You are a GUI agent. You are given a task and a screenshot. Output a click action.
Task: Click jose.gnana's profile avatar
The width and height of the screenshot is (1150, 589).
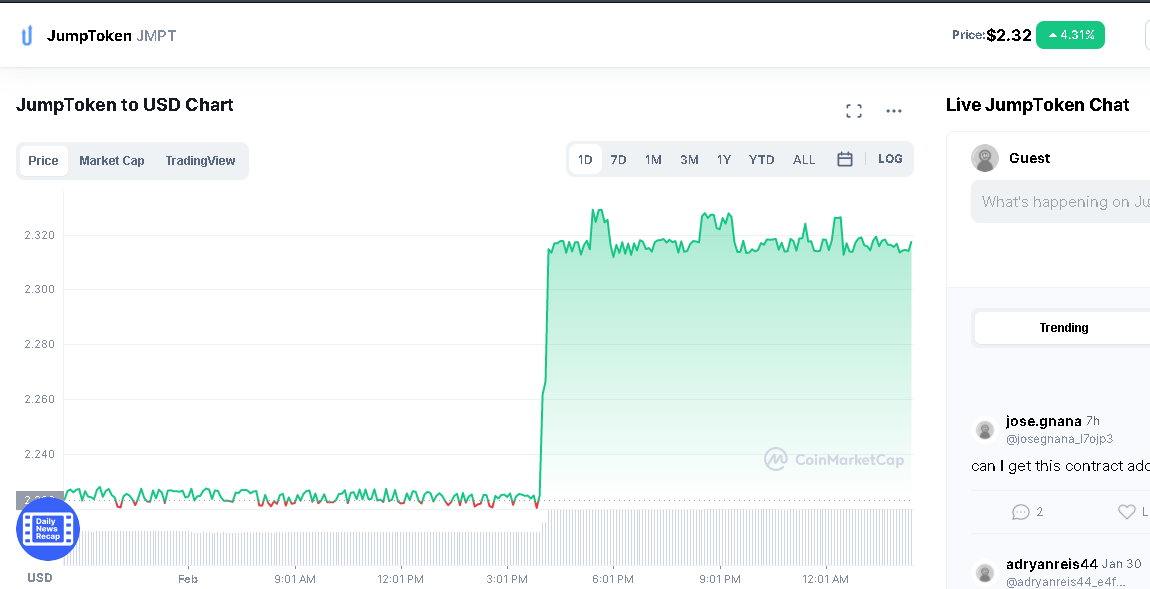(x=984, y=430)
